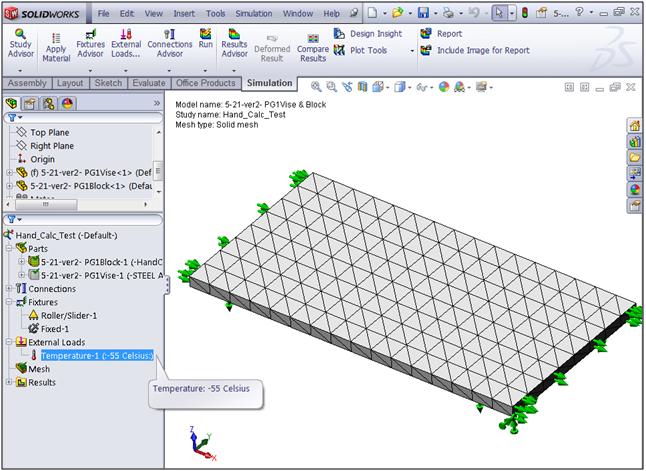Switch to the Sketch tab
Screen dimensions: 646x471
[x=108, y=83]
